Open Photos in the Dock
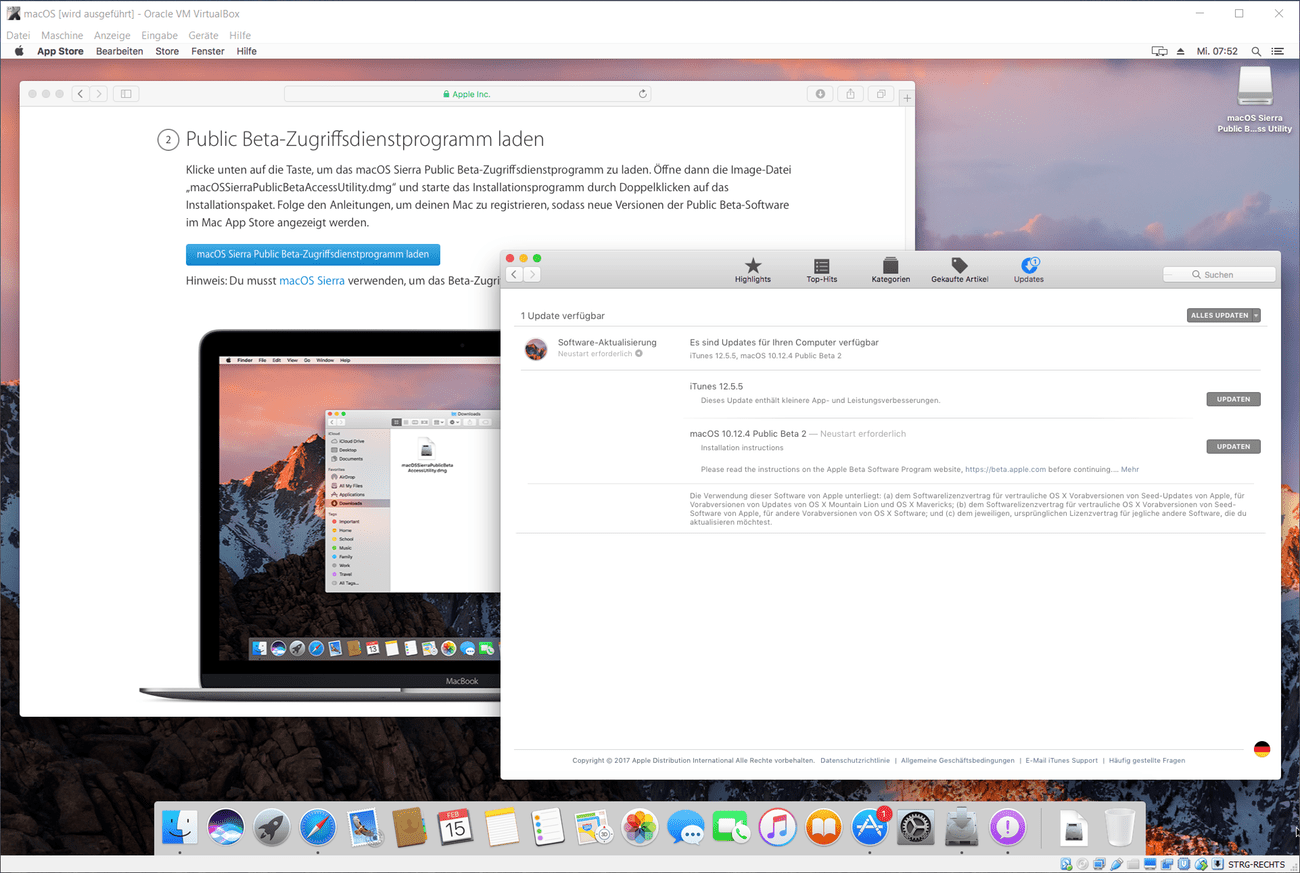Screen dimensions: 1300x873 tap(640, 827)
